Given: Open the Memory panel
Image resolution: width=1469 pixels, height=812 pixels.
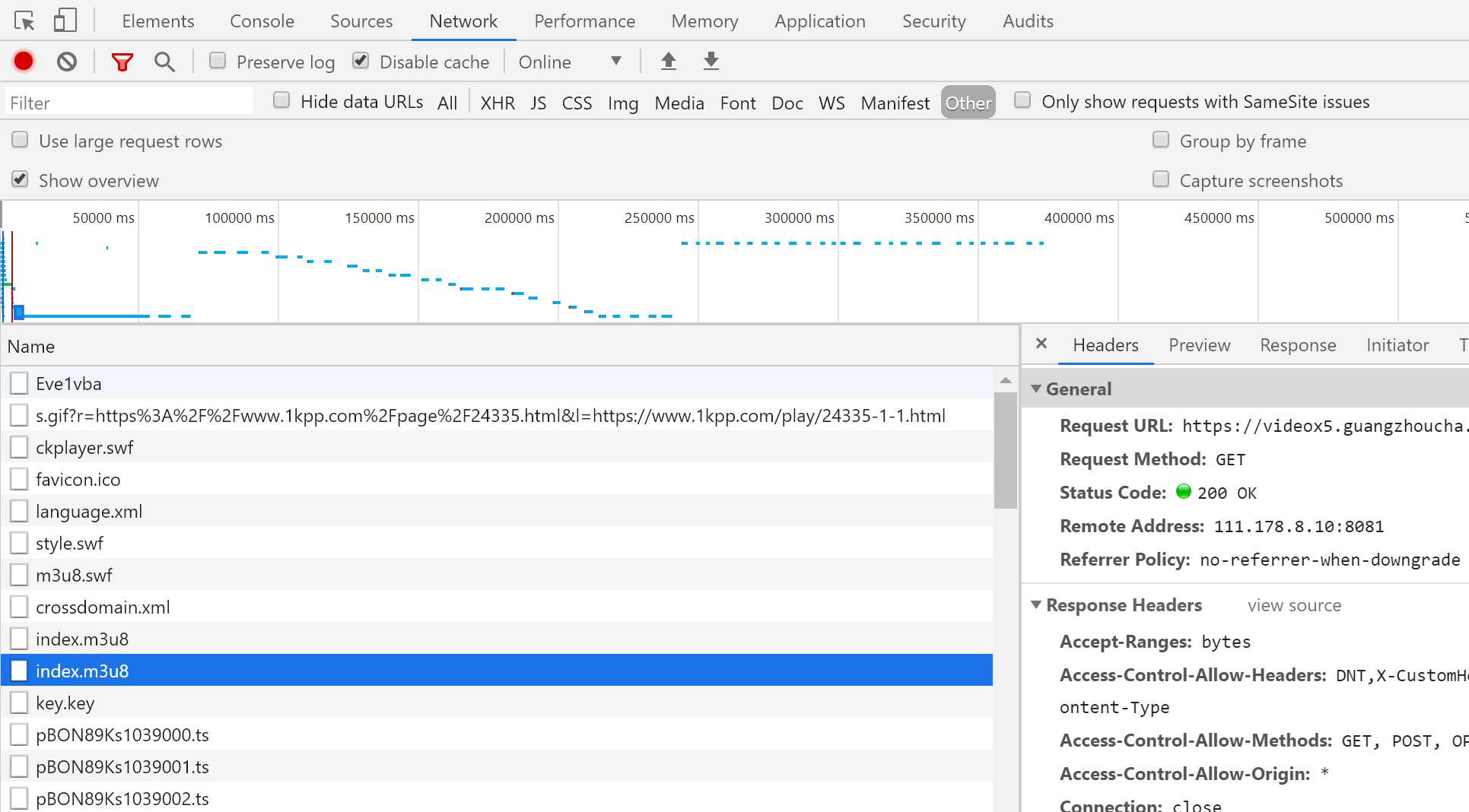Looking at the screenshot, I should point(704,21).
